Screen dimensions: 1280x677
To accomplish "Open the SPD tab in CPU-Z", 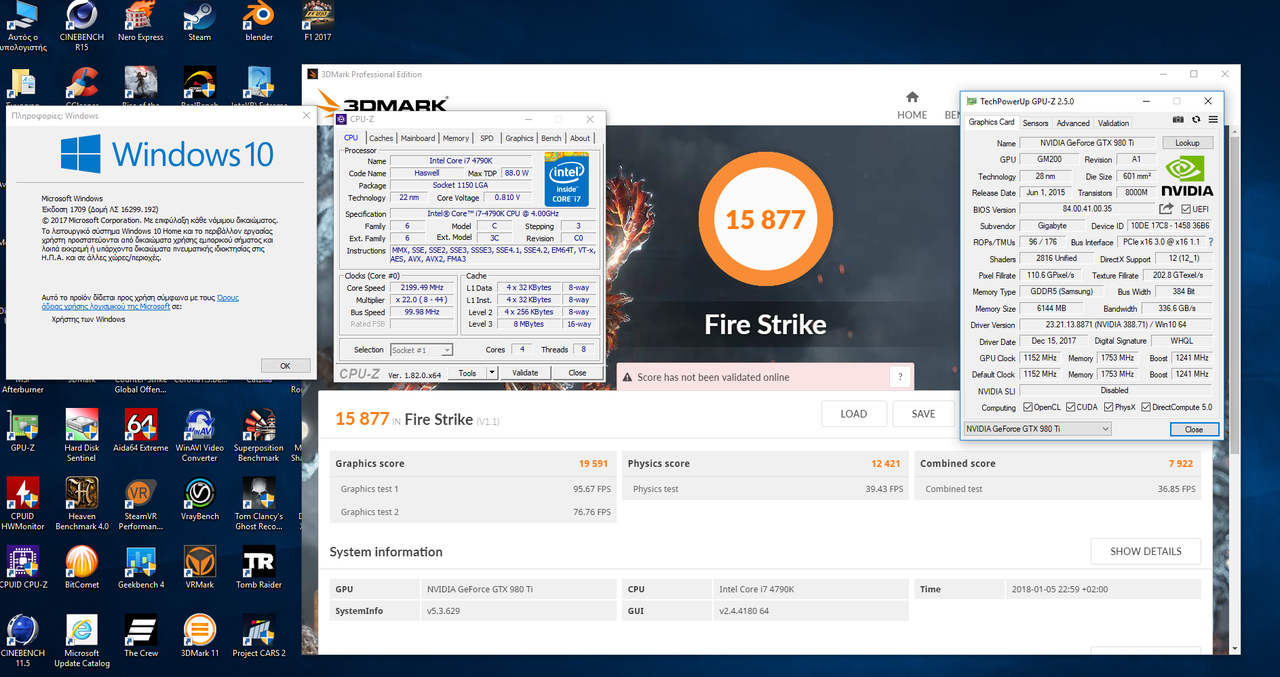I will pyautogui.click(x=487, y=138).
